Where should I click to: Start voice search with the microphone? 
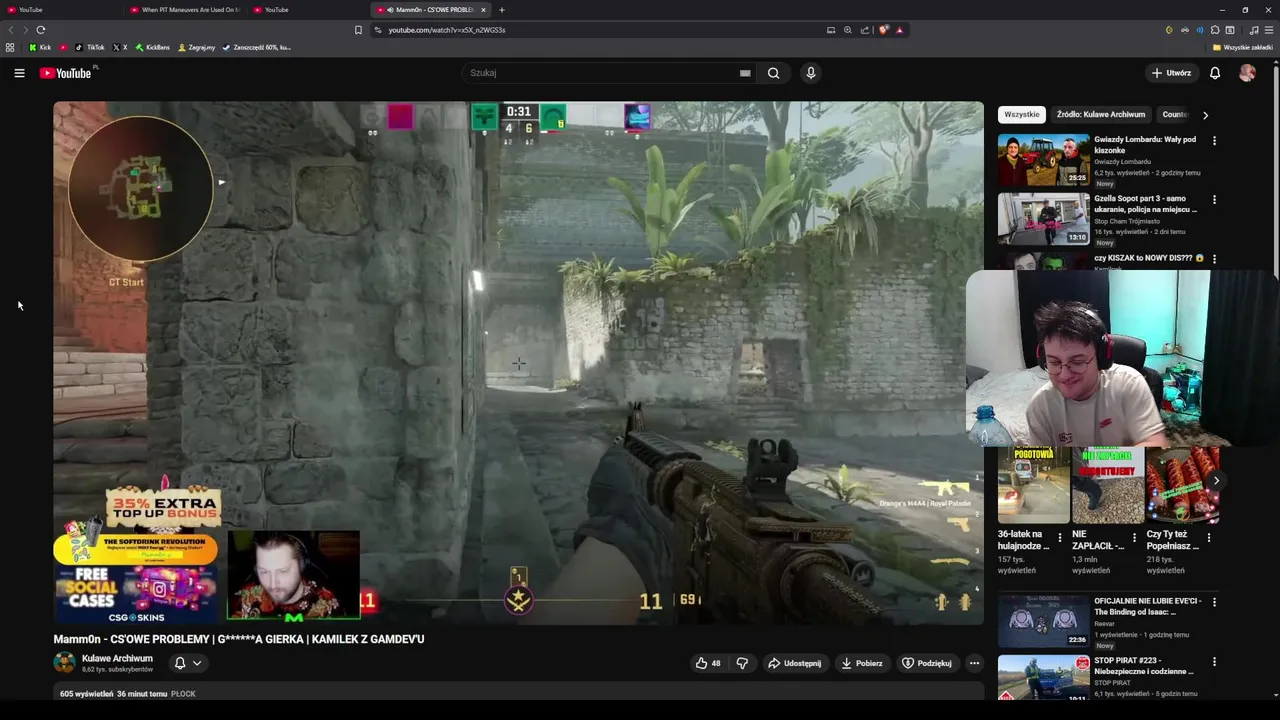[811, 73]
